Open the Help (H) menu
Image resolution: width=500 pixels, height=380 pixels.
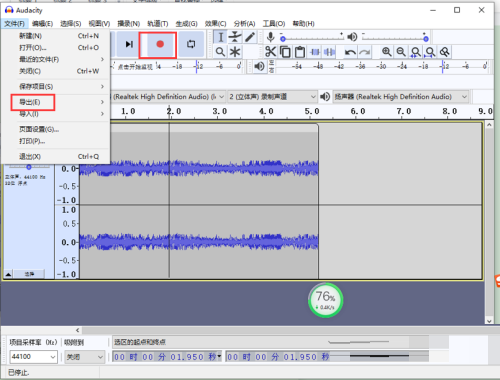[x=304, y=24]
